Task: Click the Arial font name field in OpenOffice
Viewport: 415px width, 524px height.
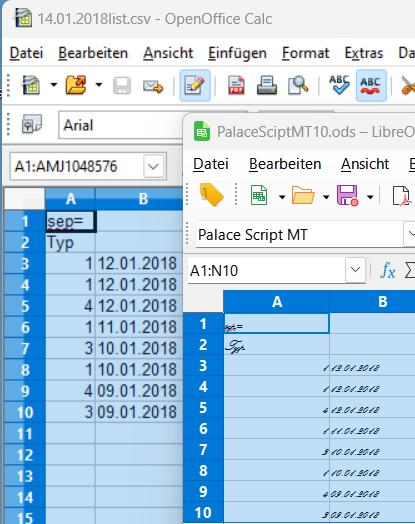Action: [121, 125]
